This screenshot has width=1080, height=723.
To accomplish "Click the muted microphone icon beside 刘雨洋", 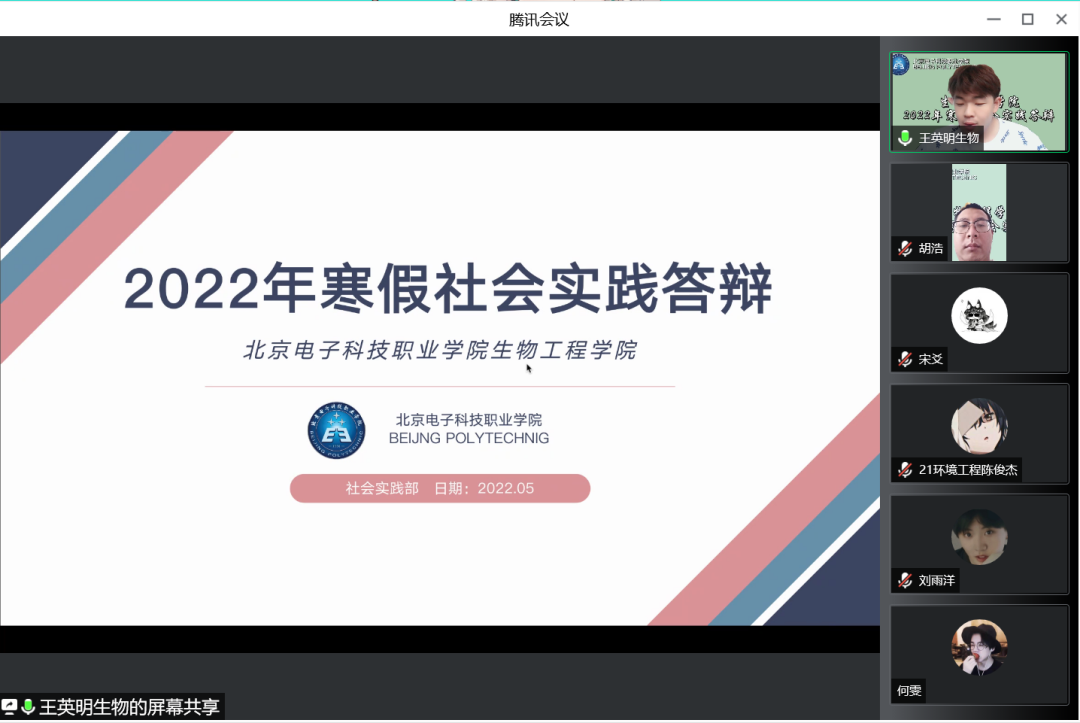I will [x=905, y=580].
